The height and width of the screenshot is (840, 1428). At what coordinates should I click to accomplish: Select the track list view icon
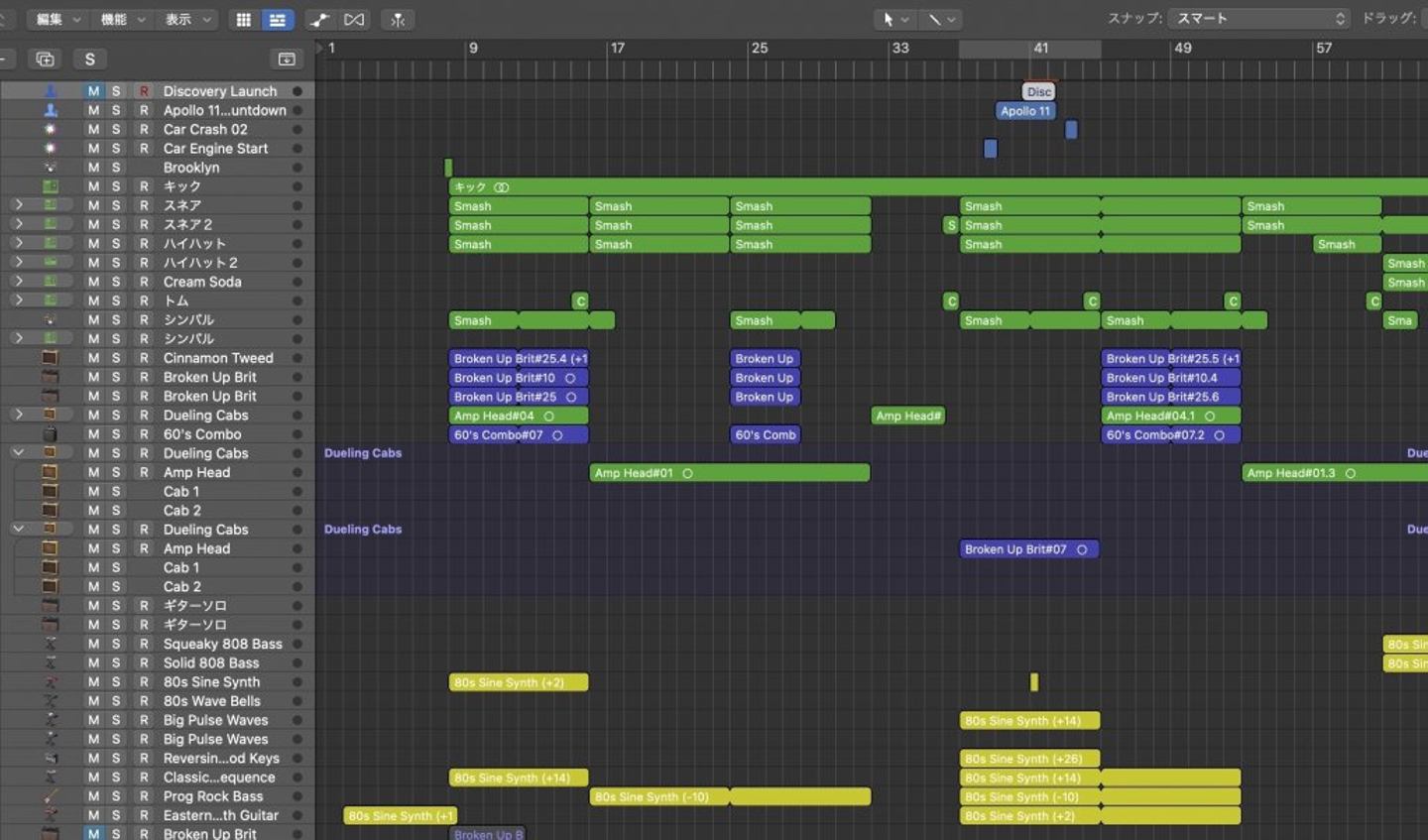click(x=278, y=20)
